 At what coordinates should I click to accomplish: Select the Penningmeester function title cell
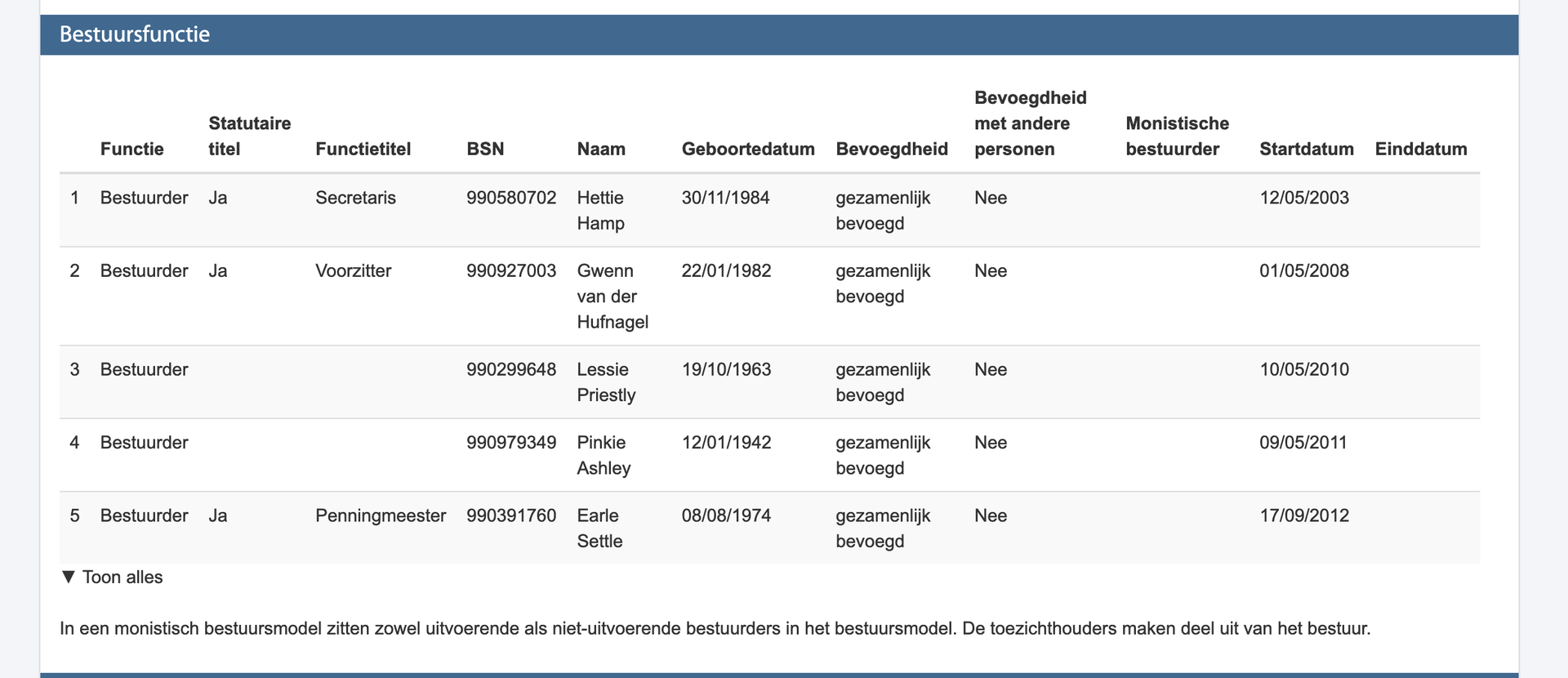(381, 515)
